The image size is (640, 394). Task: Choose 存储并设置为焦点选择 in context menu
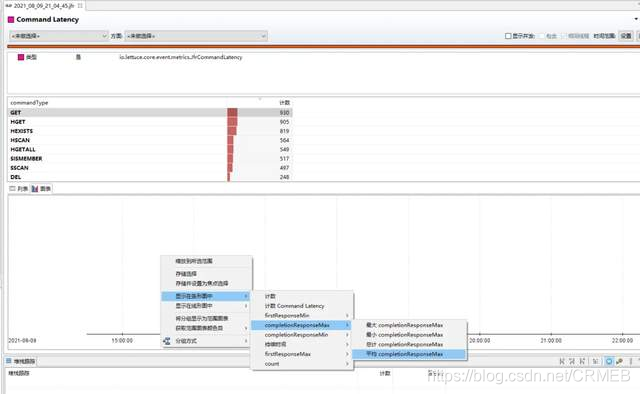coord(207,283)
